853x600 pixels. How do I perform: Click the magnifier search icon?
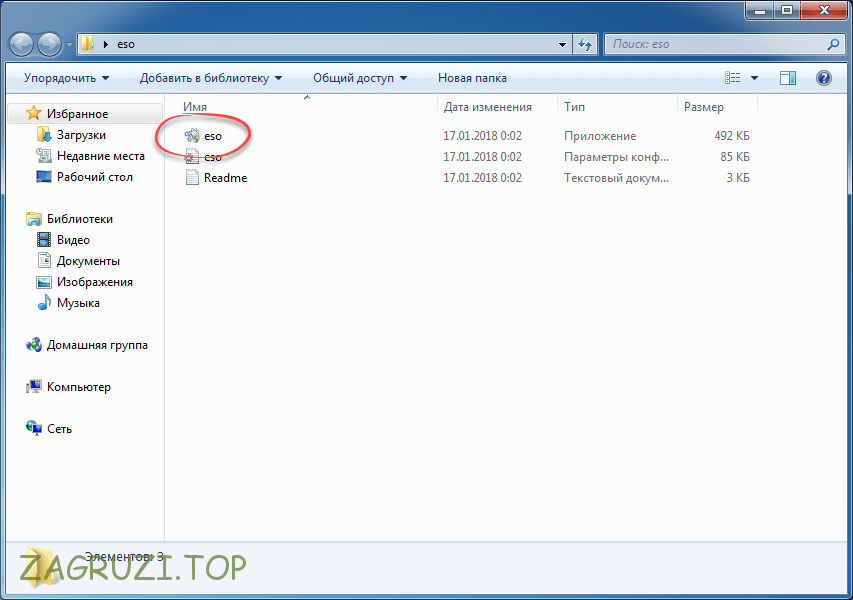(833, 45)
